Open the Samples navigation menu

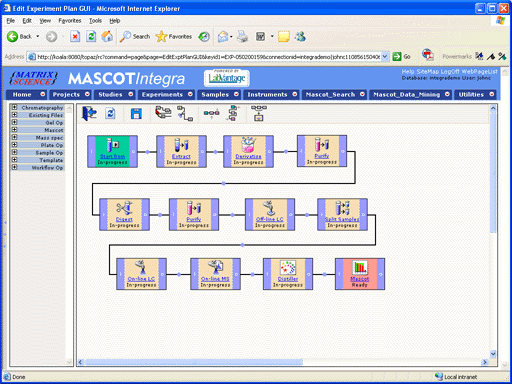(x=219, y=95)
